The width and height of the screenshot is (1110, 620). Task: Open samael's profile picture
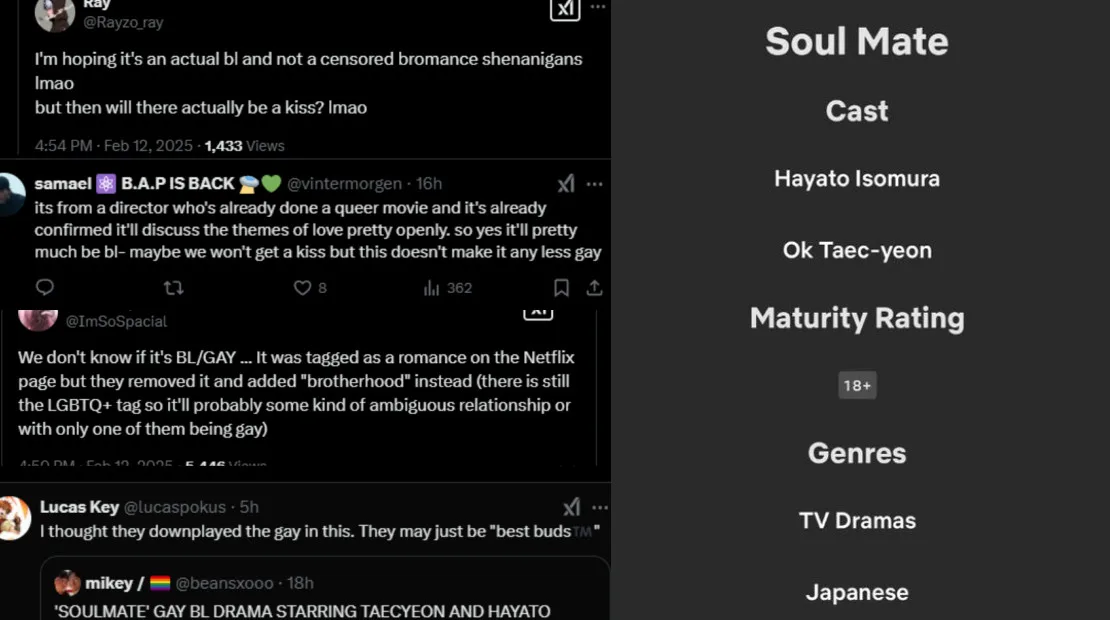click(x=11, y=194)
